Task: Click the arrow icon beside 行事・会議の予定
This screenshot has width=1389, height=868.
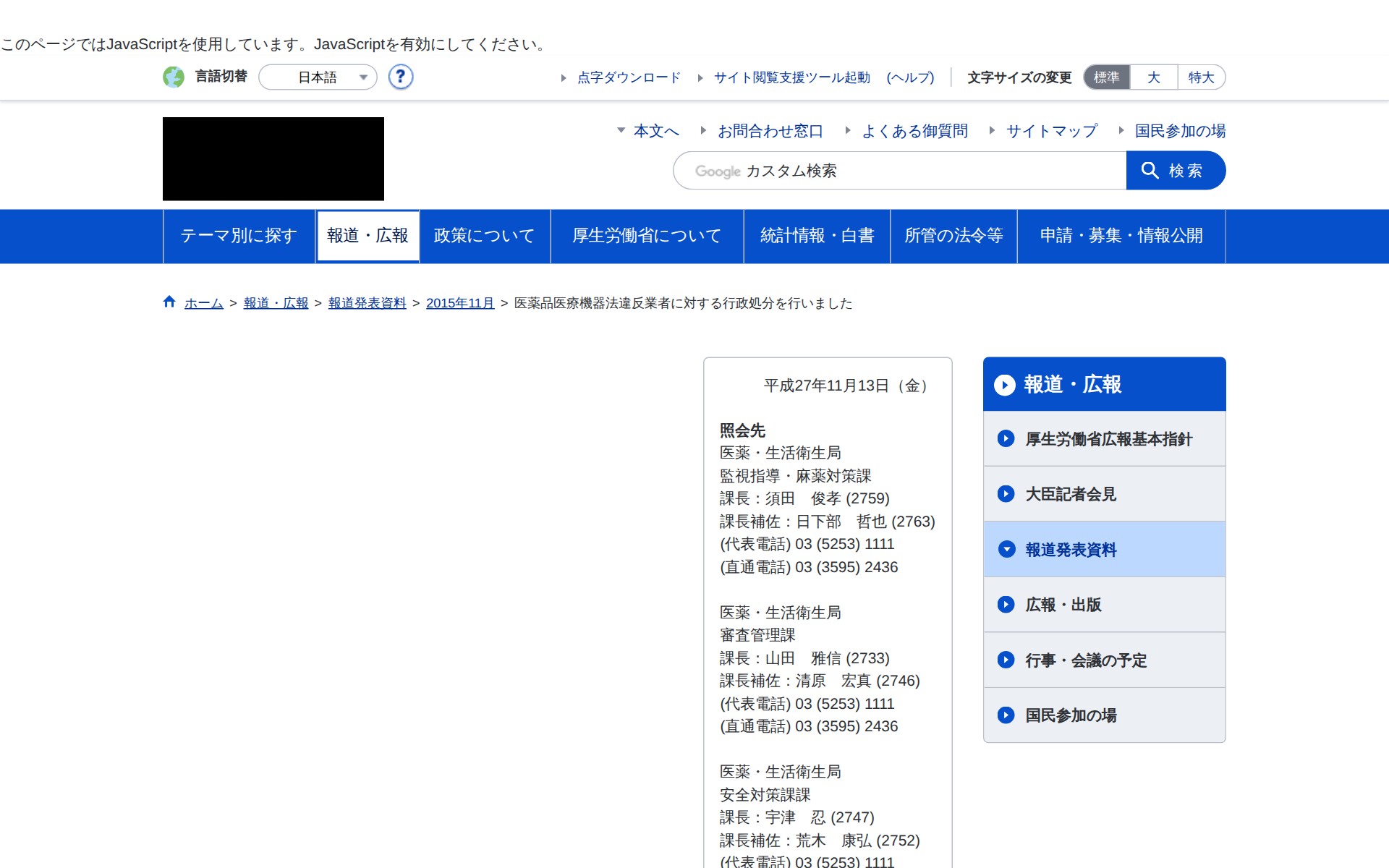Action: [1006, 660]
